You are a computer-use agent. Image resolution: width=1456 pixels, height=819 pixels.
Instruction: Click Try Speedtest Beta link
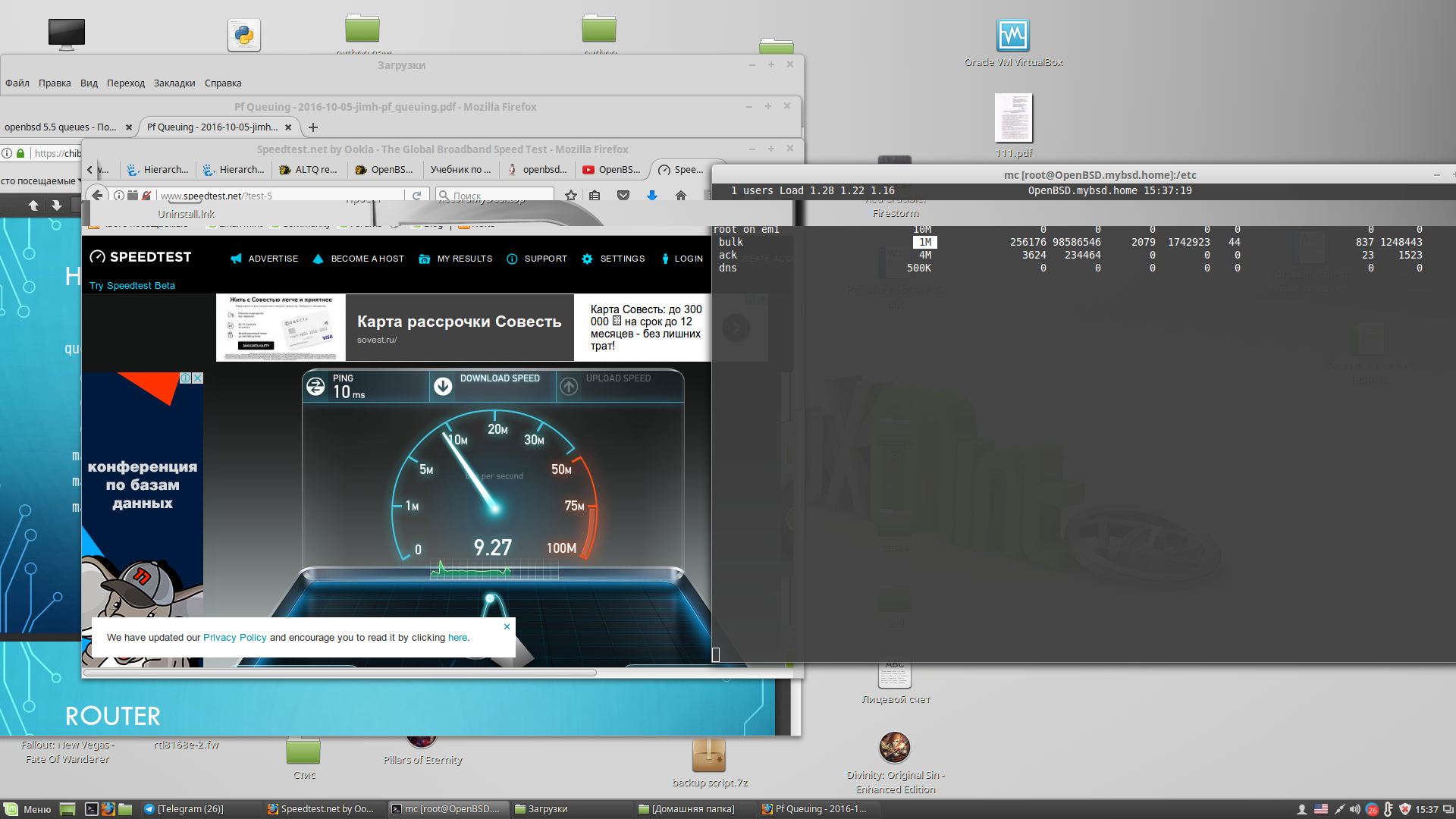coord(132,286)
